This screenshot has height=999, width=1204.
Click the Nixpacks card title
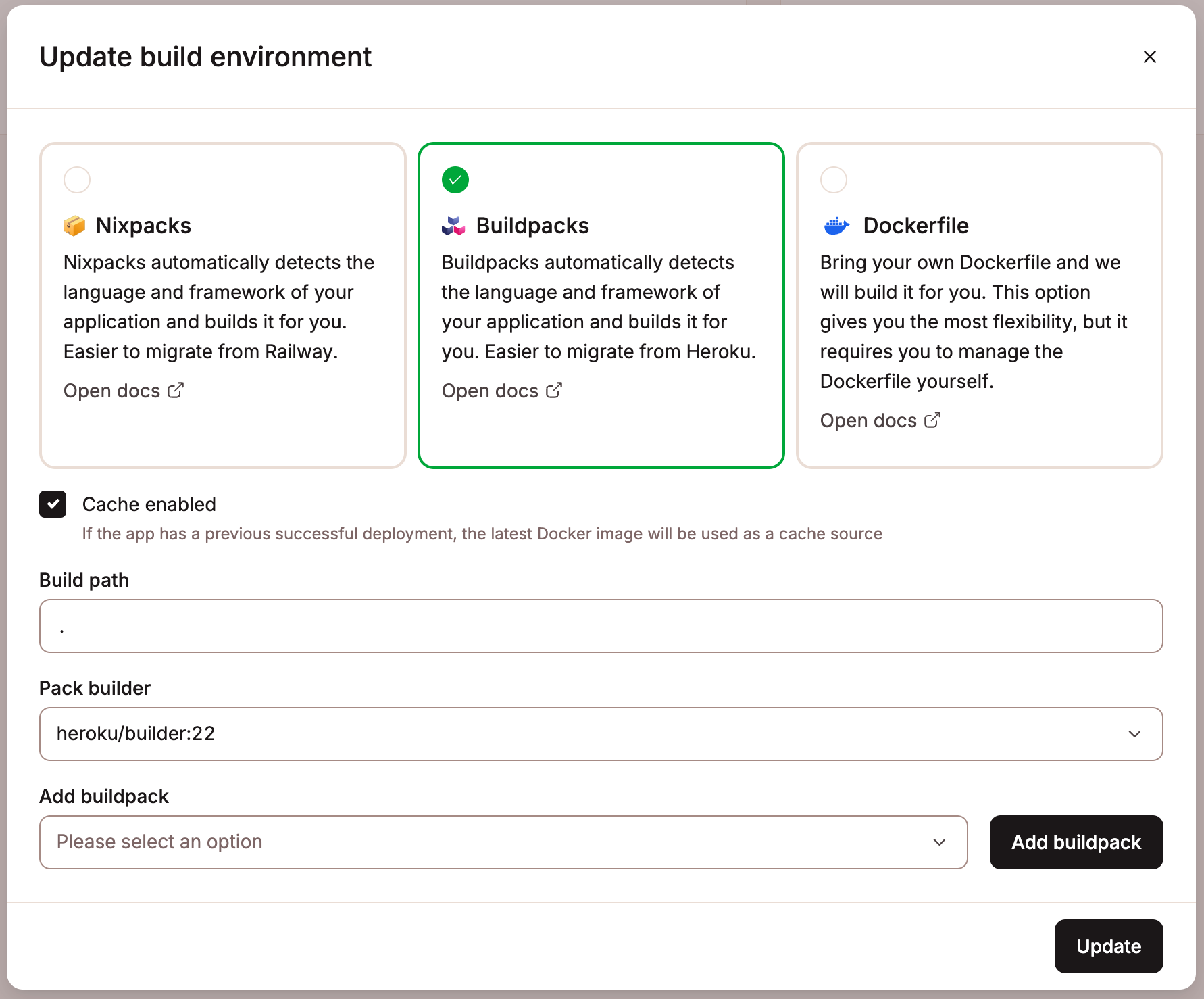click(143, 226)
